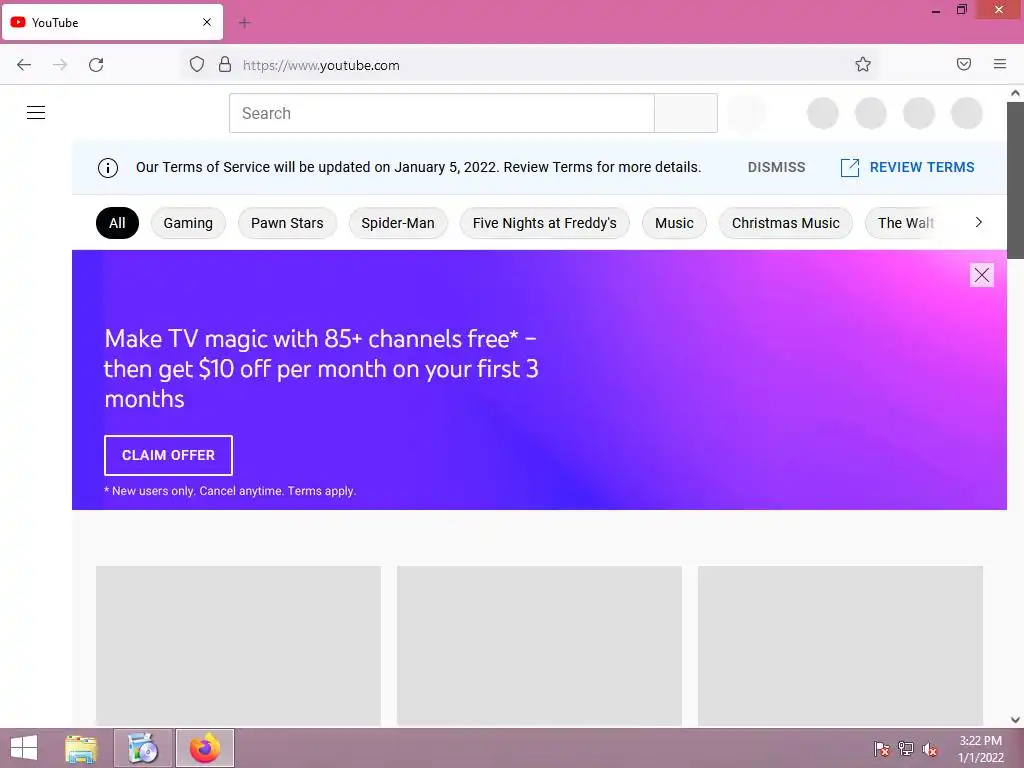Image resolution: width=1024 pixels, height=768 pixels.
Task: Open the network status tray icon
Action: (x=905, y=748)
